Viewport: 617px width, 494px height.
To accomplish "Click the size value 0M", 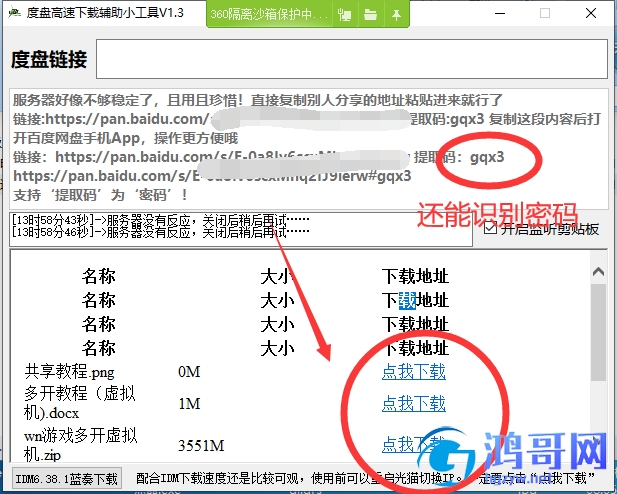I will (189, 372).
